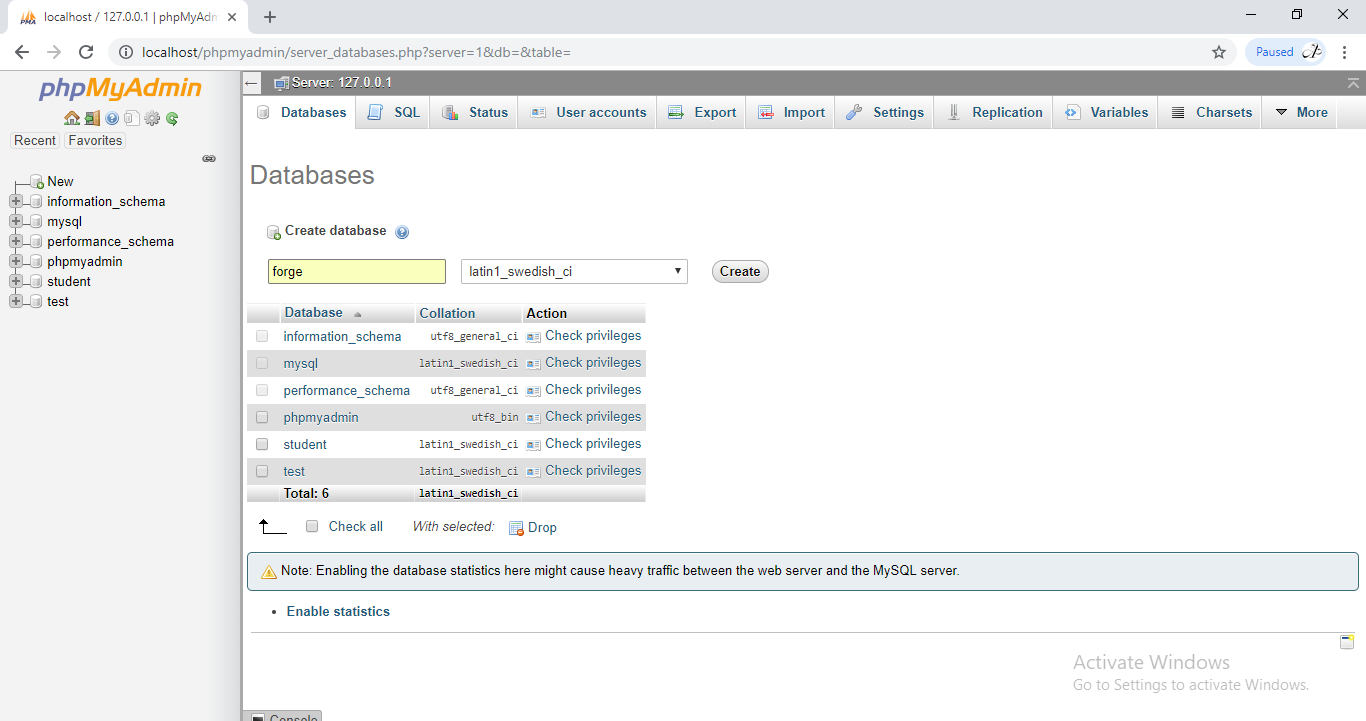The height and width of the screenshot is (721, 1366).
Task: Open a new browser tab
Action: tap(270, 16)
